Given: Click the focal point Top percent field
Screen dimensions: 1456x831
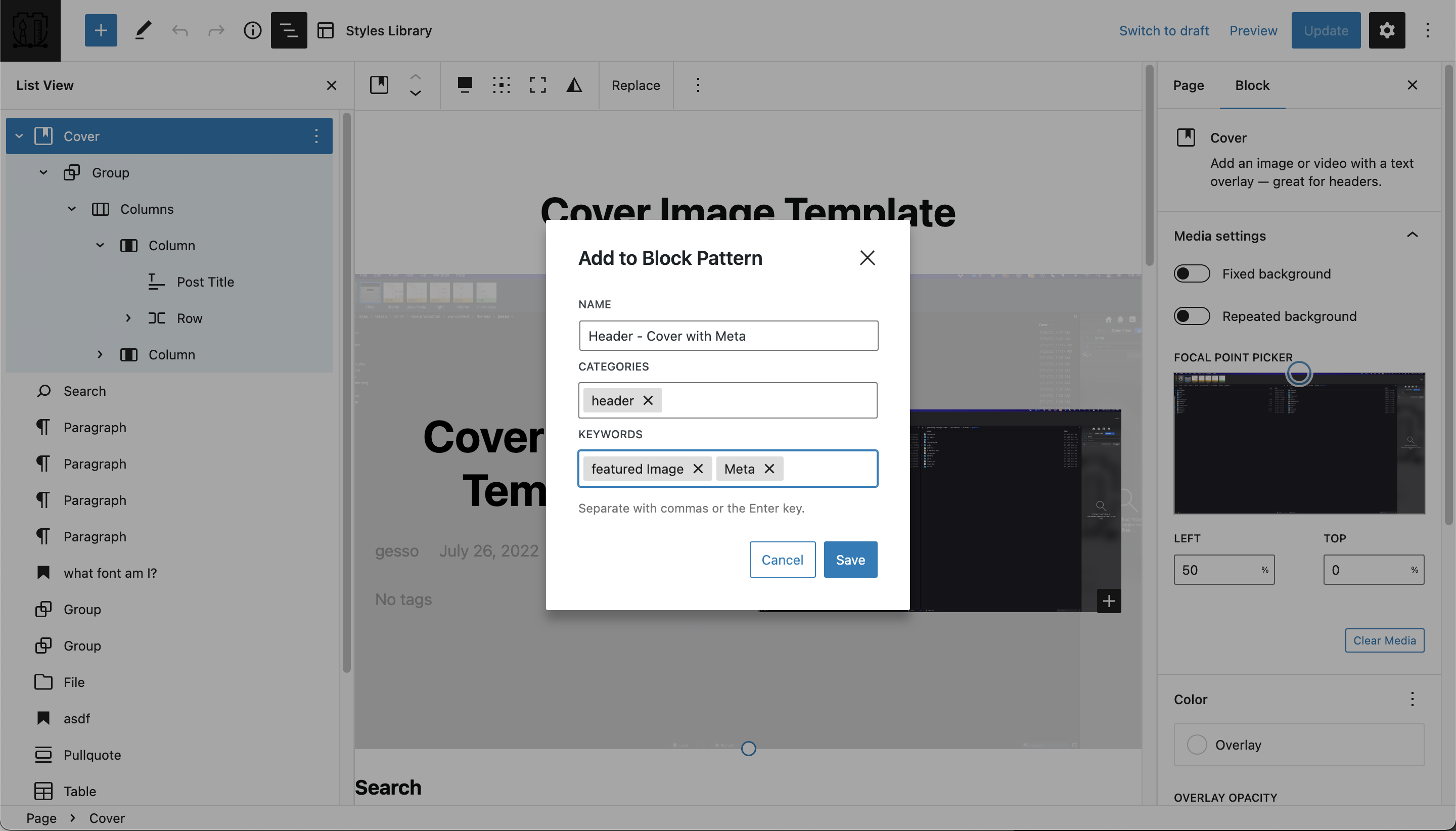Looking at the screenshot, I should pyautogui.click(x=1373, y=570).
